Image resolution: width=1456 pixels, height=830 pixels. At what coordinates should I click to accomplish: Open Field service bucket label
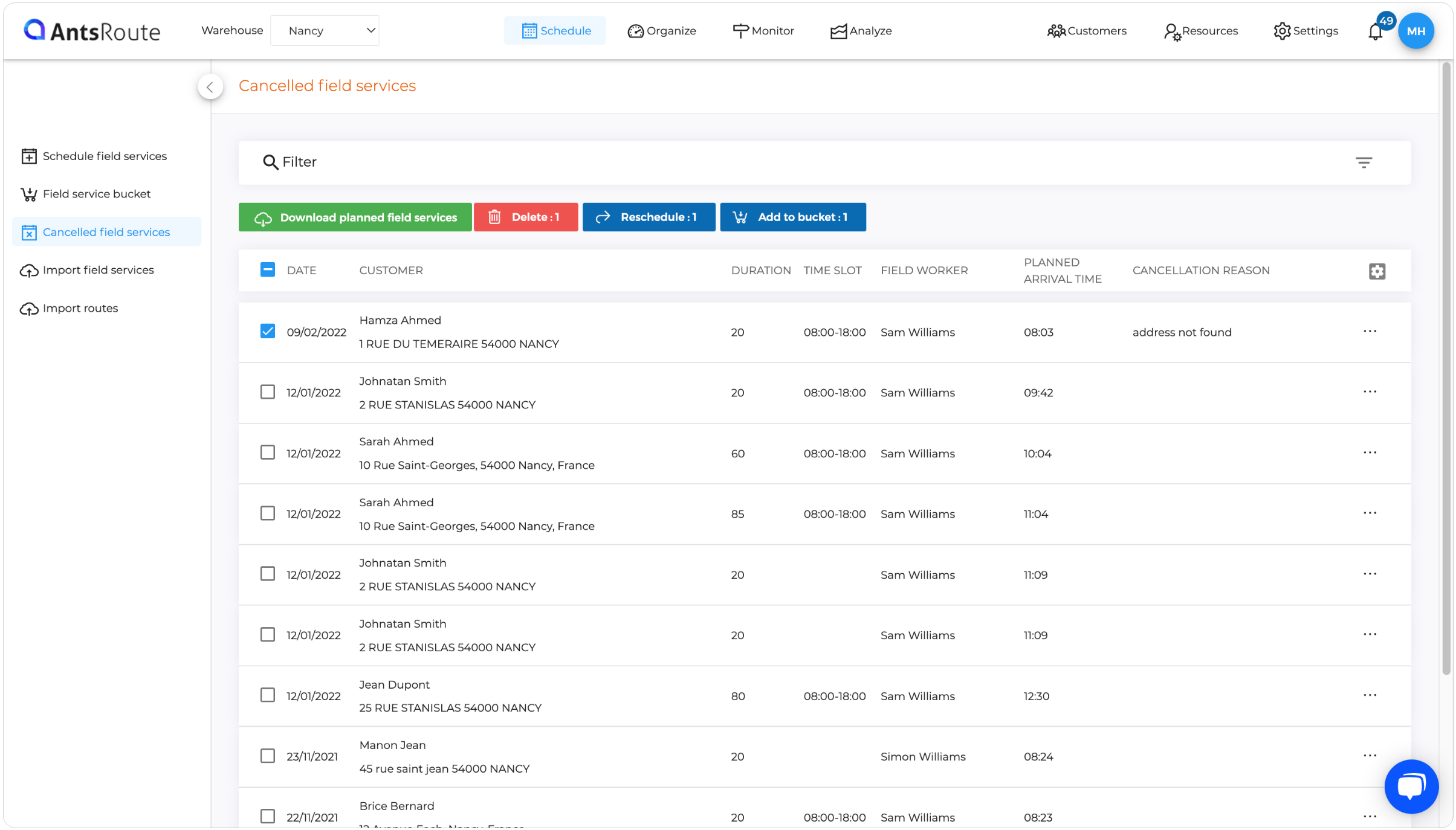[x=97, y=194]
